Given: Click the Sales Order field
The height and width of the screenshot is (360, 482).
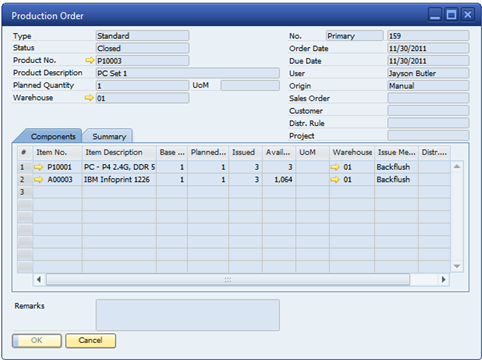Looking at the screenshot, I should 428,98.
